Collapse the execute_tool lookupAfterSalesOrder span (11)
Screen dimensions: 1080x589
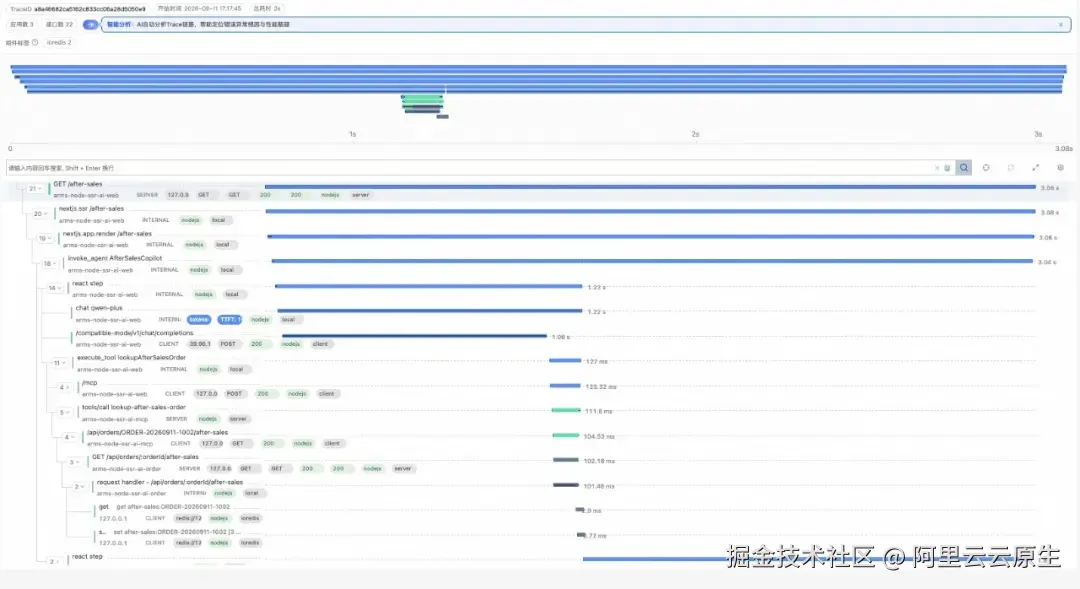59,362
